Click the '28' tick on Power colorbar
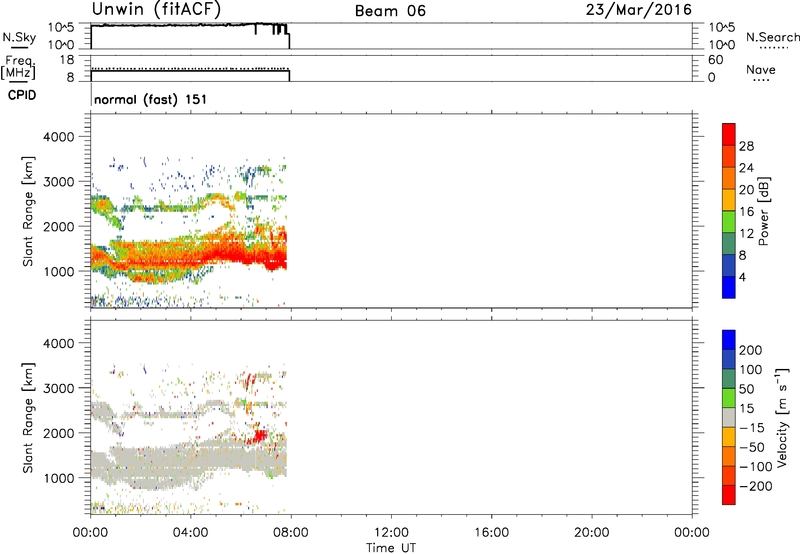This screenshot has width=800, height=554. 746,146
